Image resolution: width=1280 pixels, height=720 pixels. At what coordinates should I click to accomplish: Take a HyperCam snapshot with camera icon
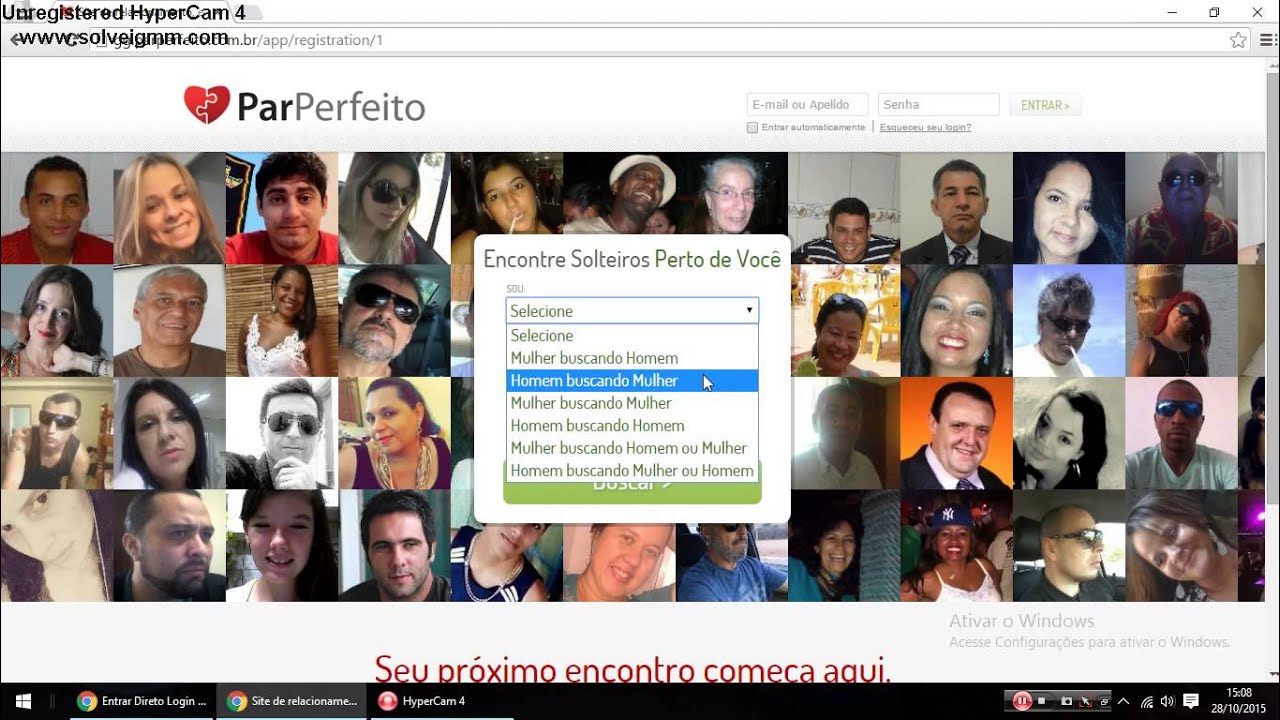(1066, 701)
